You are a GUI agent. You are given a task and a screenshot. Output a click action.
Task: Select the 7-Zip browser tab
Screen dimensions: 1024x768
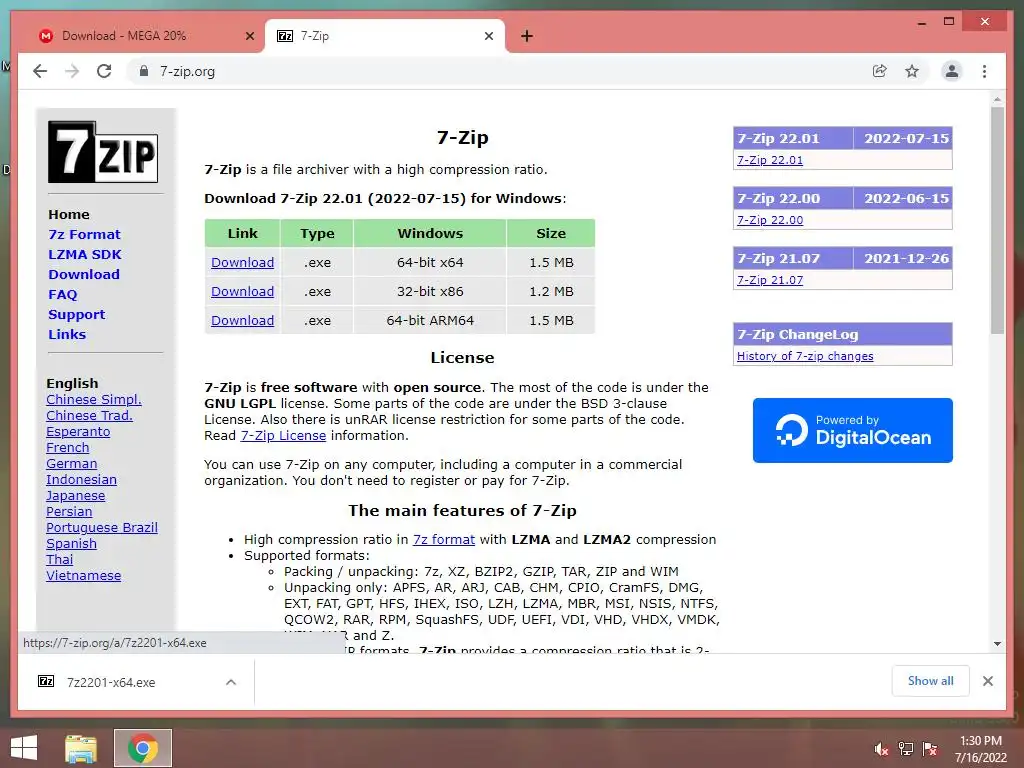tap(385, 36)
